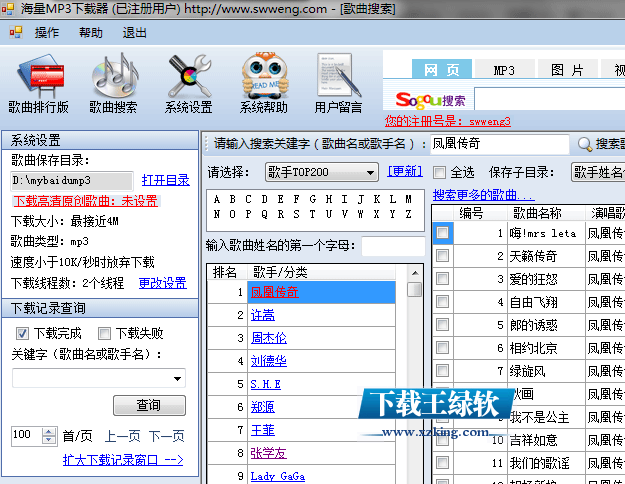Click letter A in the alphabet filter
The height and width of the screenshot is (484, 625).
pyautogui.click(x=216, y=199)
